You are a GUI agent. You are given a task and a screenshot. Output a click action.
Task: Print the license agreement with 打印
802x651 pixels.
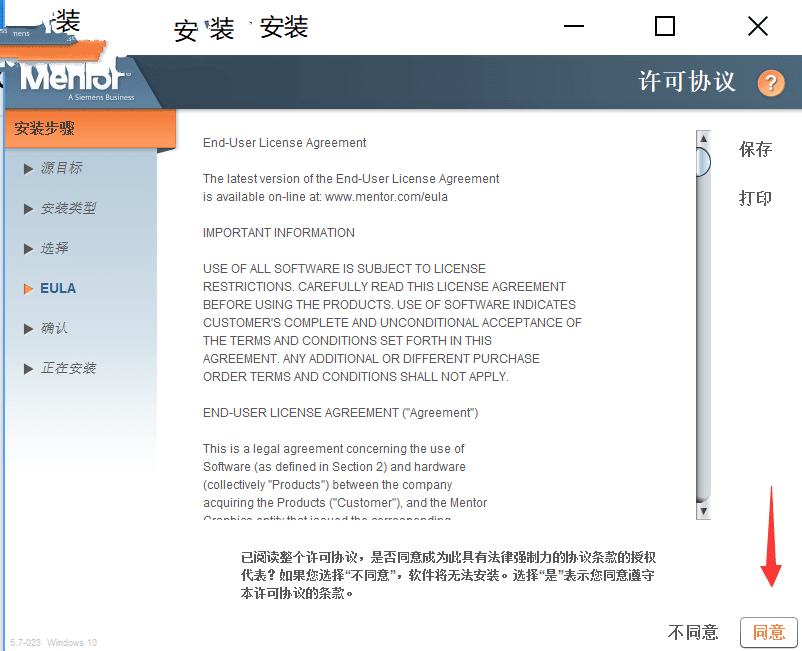pos(755,198)
